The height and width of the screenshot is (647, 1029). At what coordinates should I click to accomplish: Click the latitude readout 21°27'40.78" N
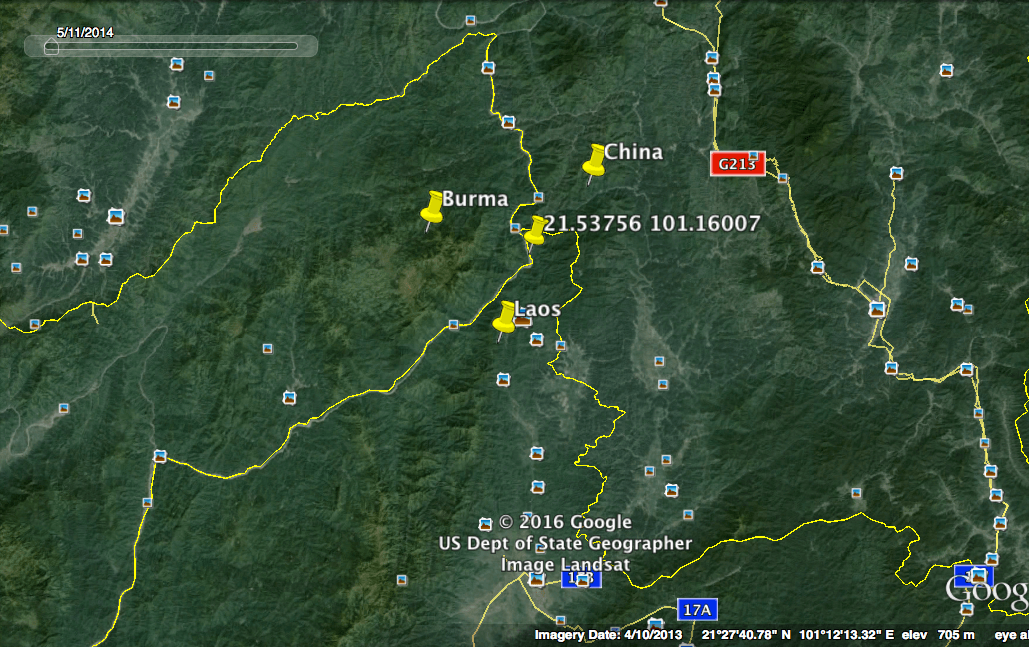coord(746,635)
